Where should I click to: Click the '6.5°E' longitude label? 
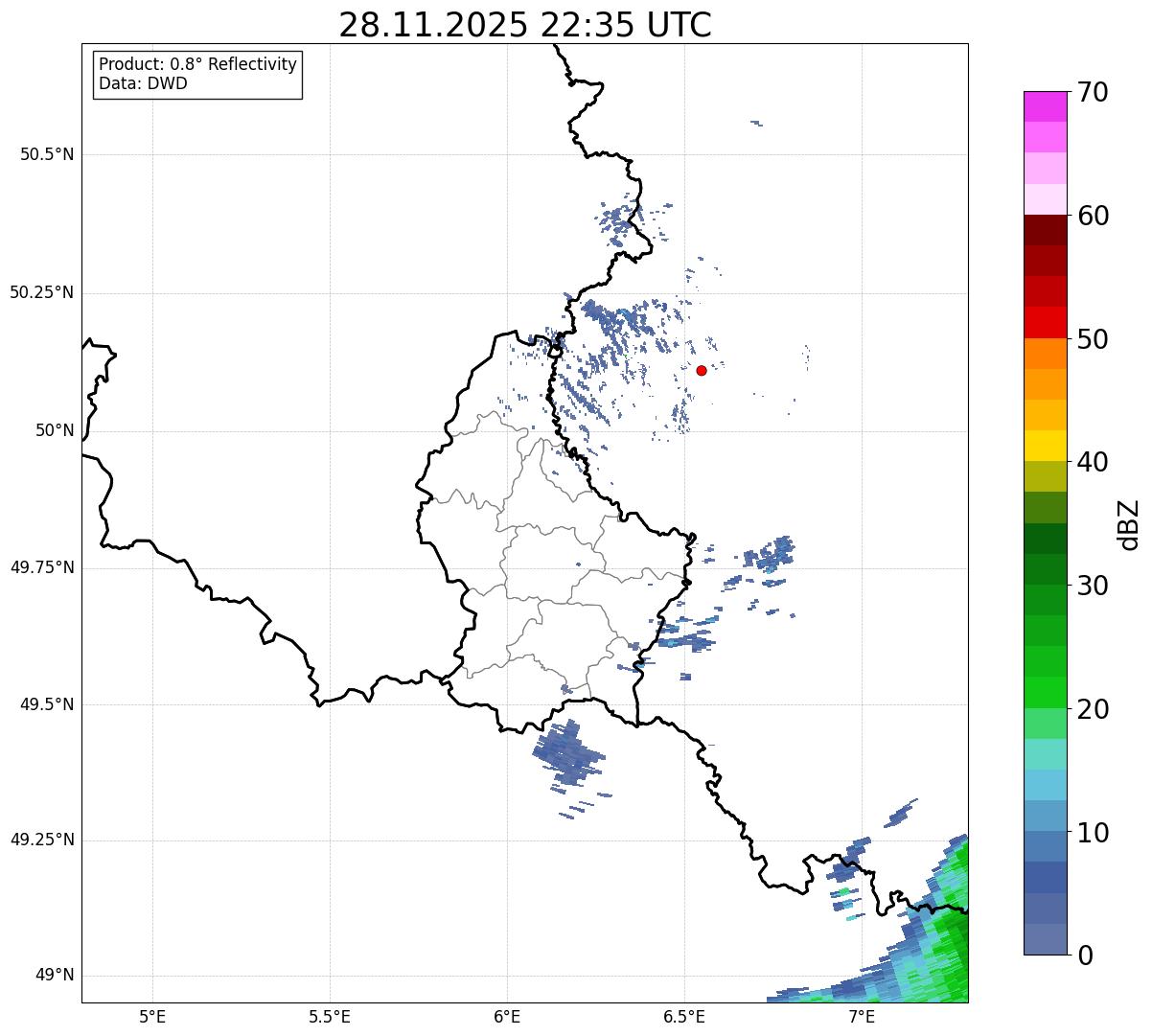click(684, 1017)
